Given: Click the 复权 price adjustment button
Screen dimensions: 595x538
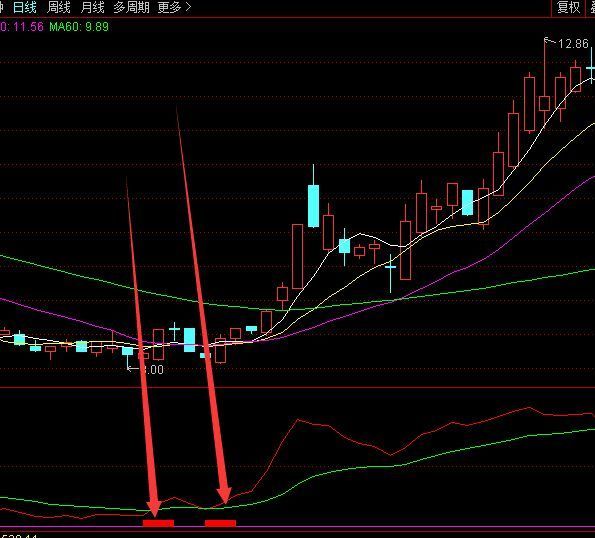Looking at the screenshot, I should (568, 7).
